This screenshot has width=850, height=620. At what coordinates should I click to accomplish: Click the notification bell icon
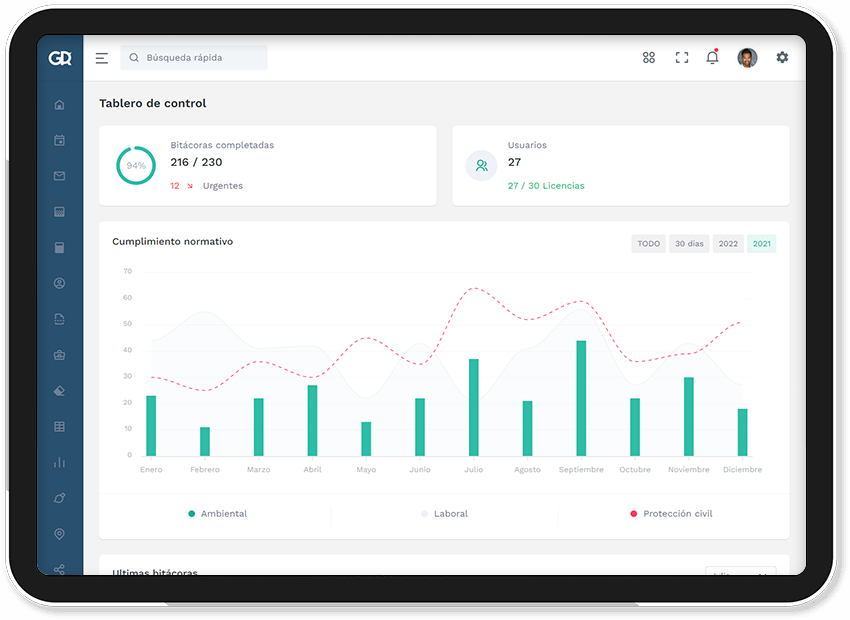712,58
